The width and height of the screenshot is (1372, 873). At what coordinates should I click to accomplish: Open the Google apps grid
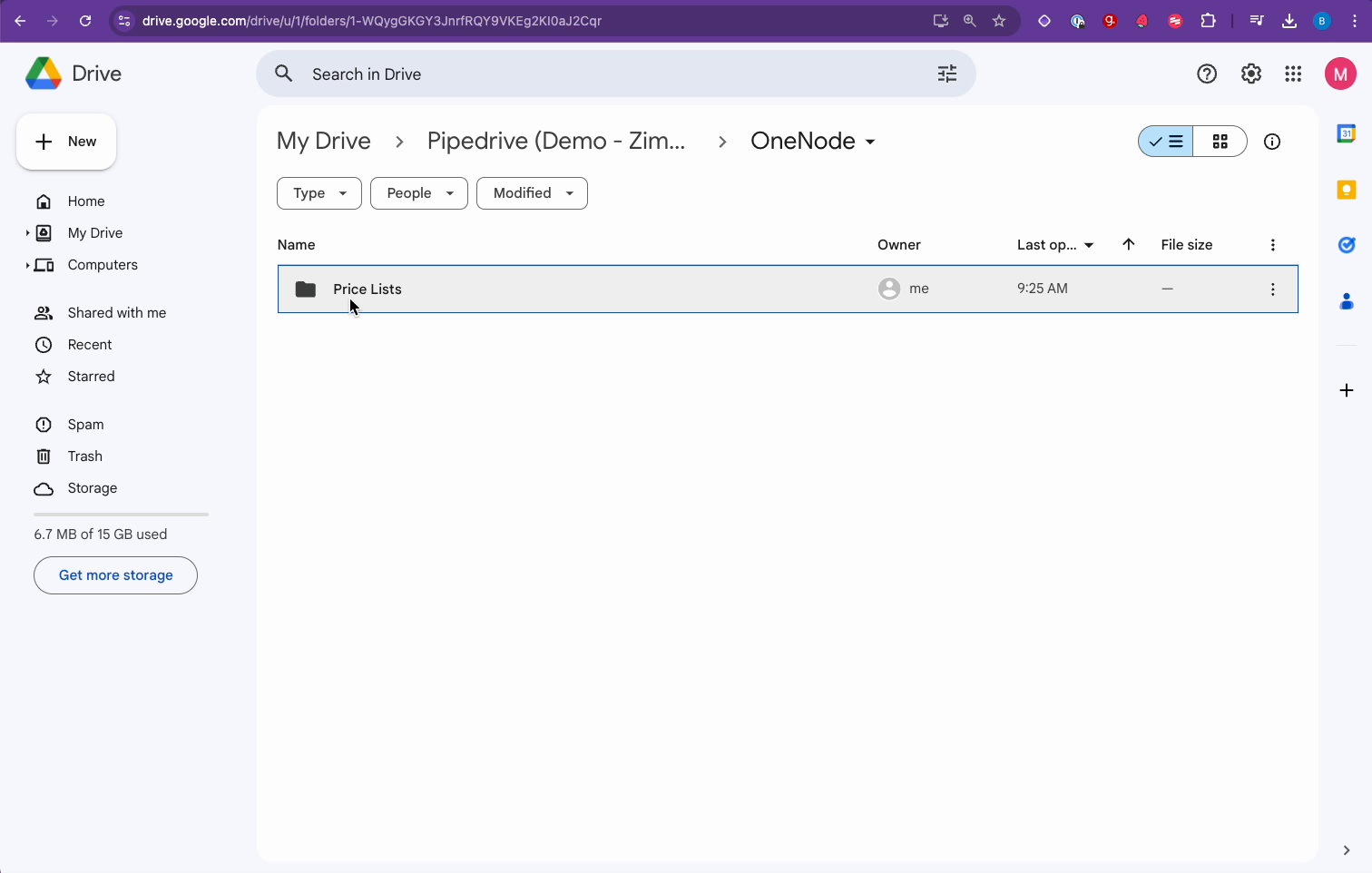[1293, 74]
